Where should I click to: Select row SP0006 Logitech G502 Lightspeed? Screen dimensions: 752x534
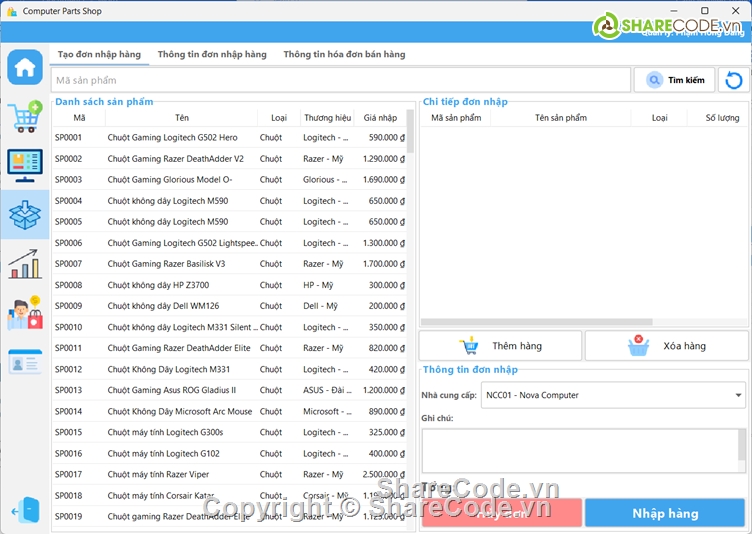(229, 243)
